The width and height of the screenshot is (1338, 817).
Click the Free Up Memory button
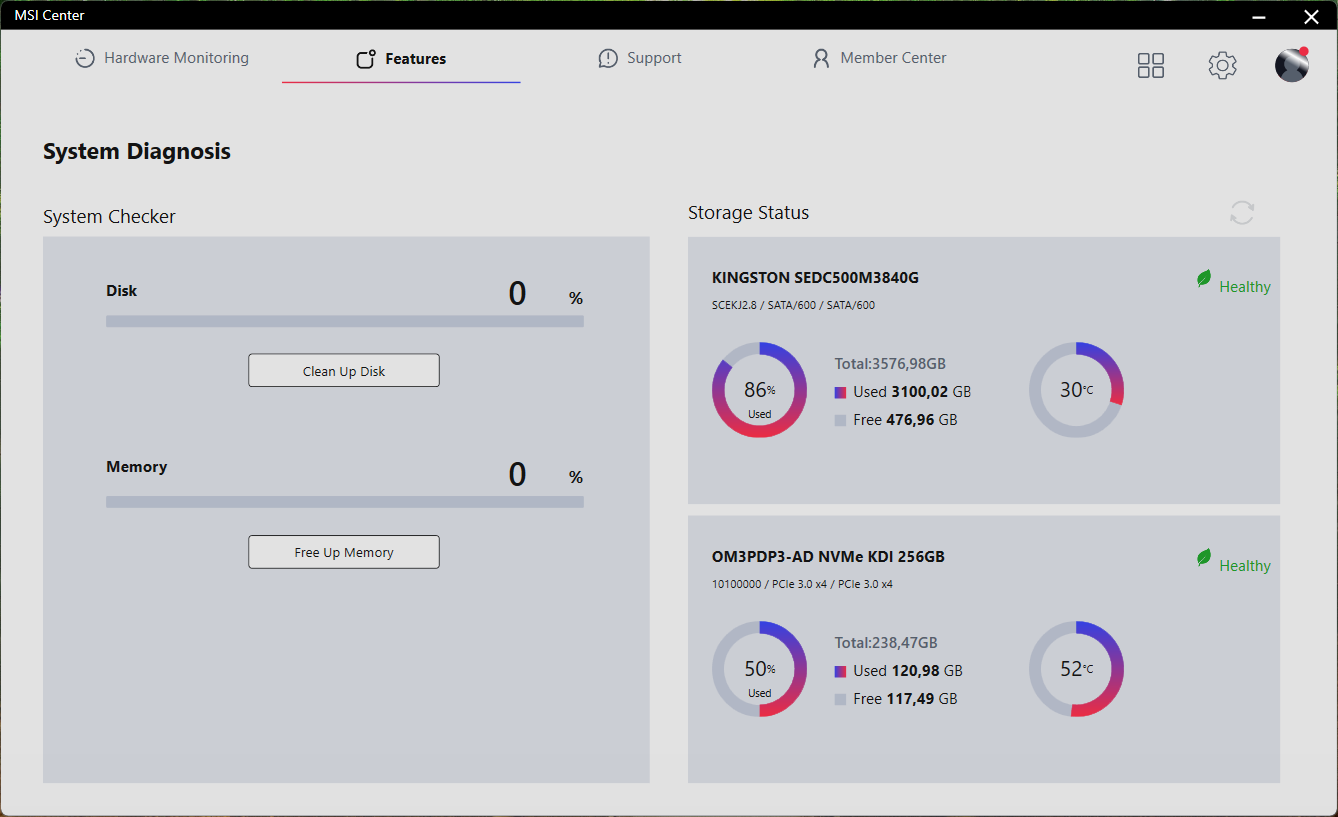pyautogui.click(x=344, y=552)
